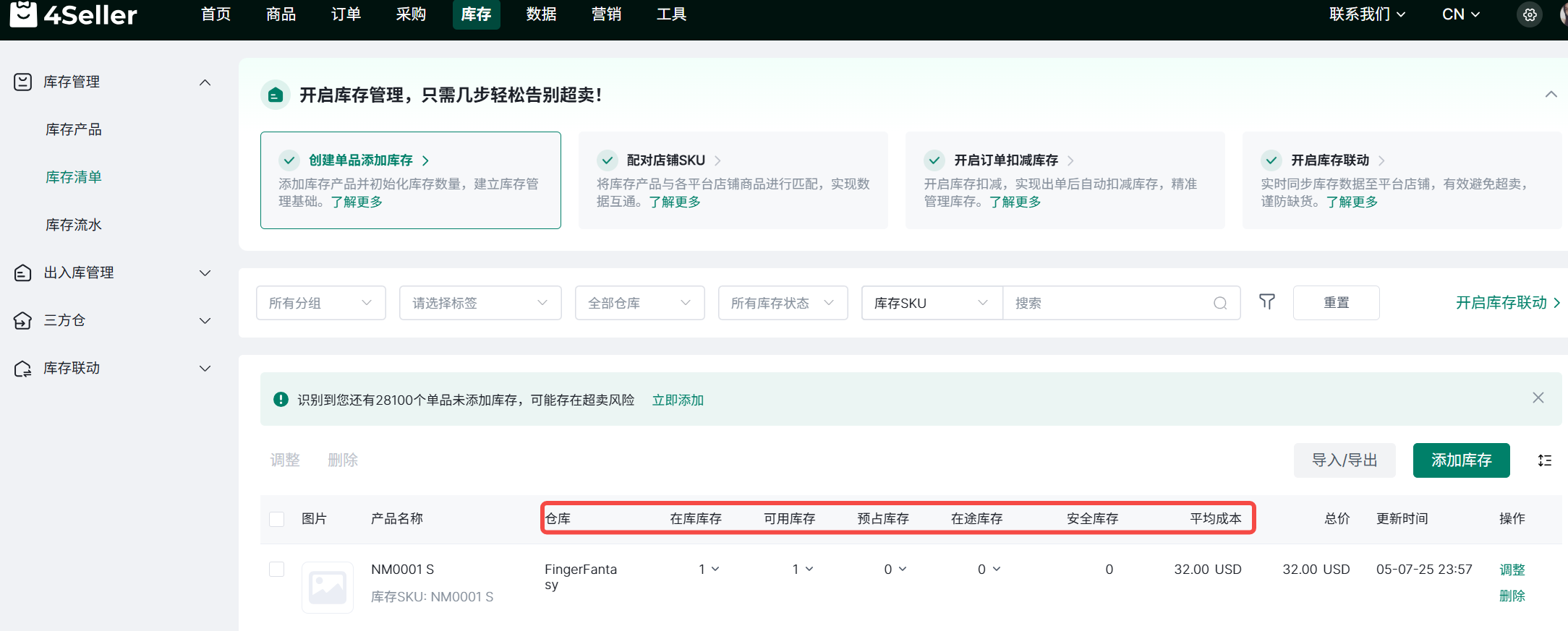Screen dimensions: 1568x631
Task: Open the settings gear icon
Action: 1530,14
